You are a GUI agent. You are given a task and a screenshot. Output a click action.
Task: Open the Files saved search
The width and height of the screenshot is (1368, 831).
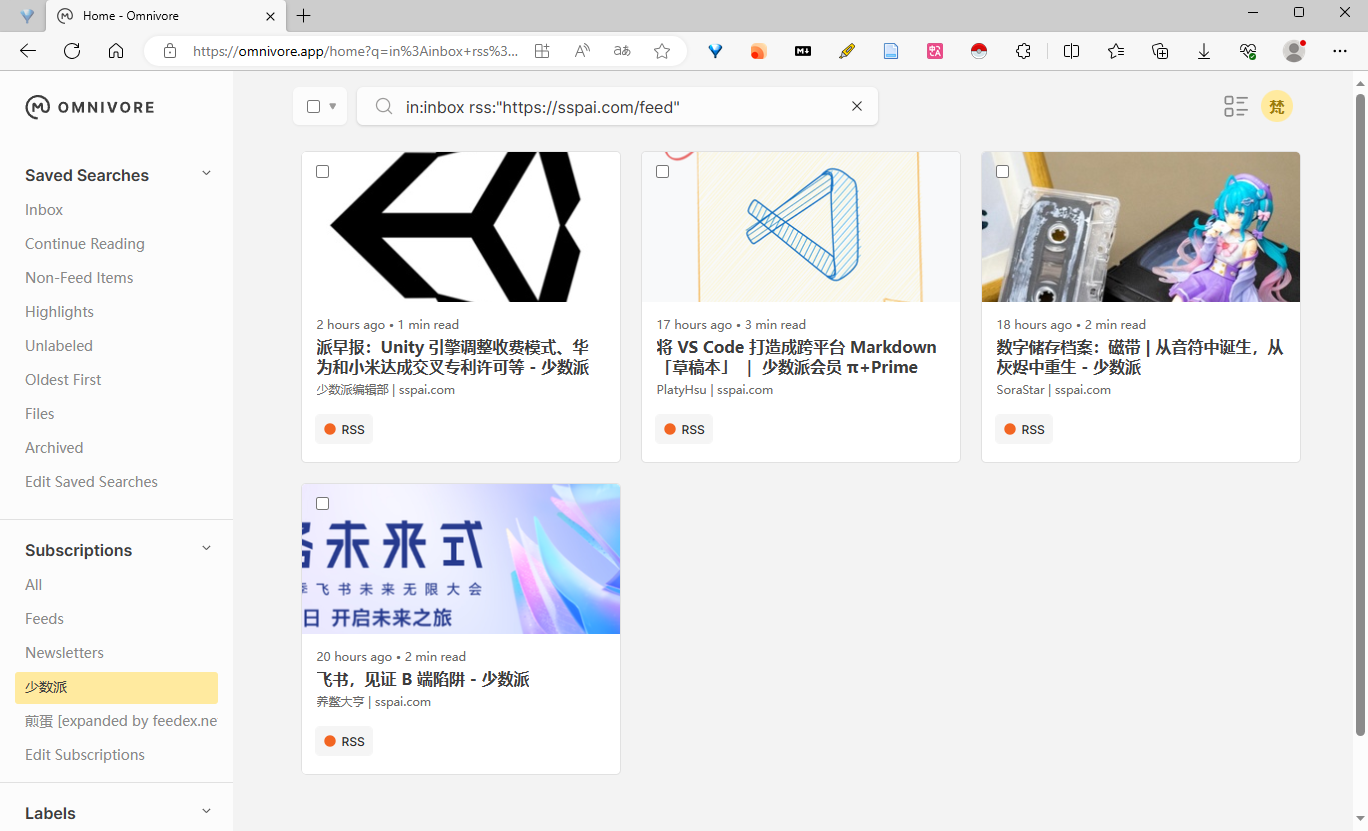[40, 414]
